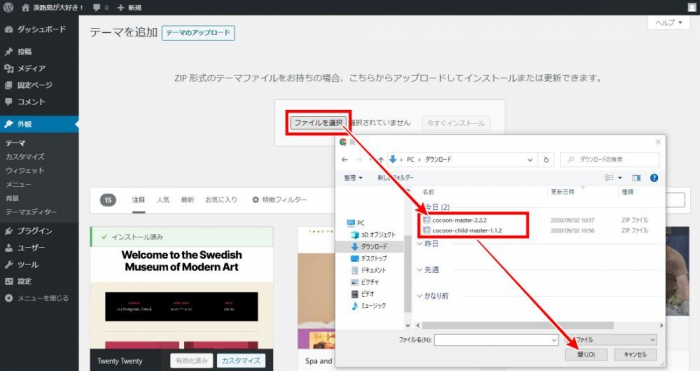Open 特徴フィルター with gear icon

pyautogui.click(x=279, y=200)
